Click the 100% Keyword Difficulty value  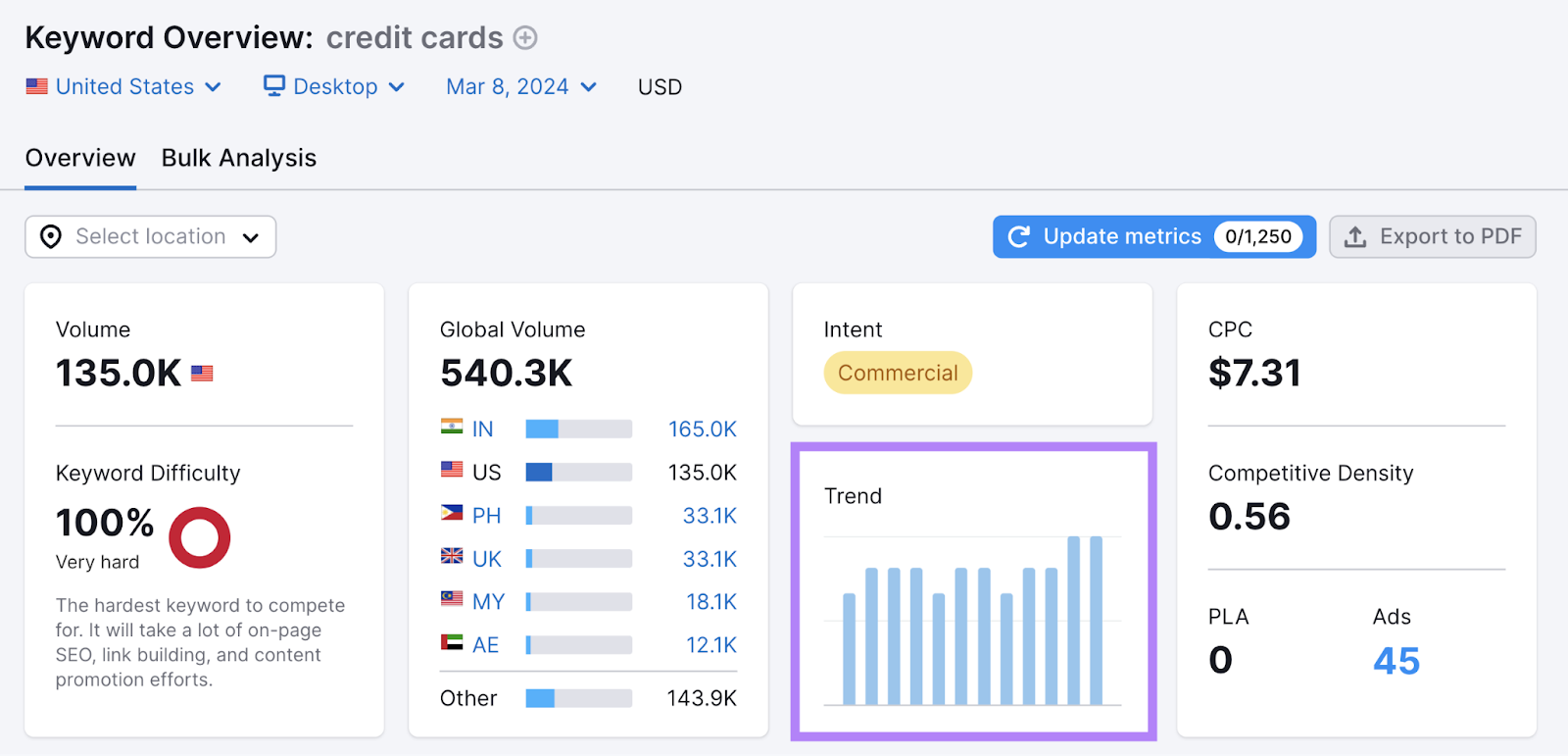point(105,523)
